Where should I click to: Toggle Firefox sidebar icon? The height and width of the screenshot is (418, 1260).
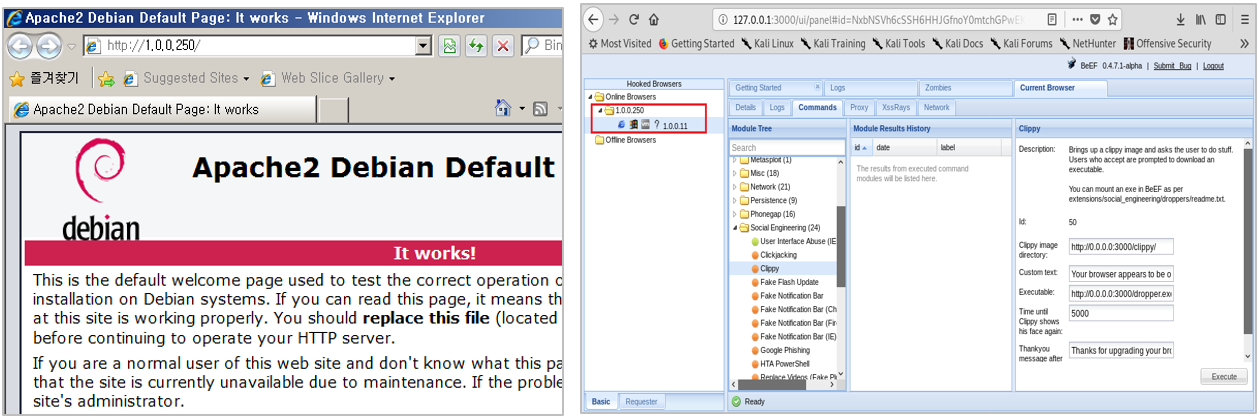point(1221,19)
